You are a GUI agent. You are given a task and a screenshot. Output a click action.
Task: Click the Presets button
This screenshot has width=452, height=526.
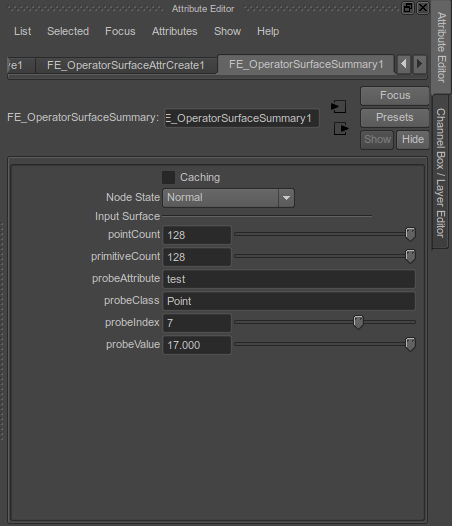[x=395, y=117]
